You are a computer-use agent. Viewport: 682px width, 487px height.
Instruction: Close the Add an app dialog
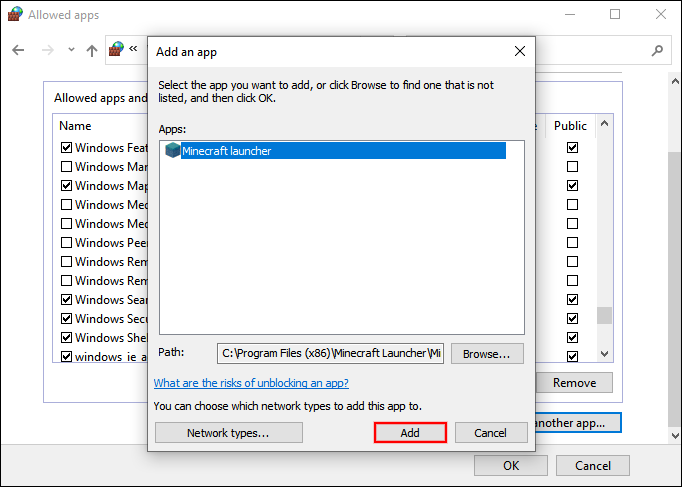(519, 51)
